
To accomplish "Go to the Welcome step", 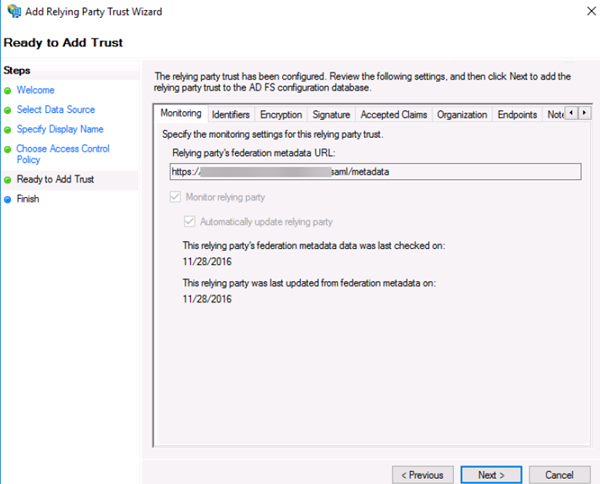I will (35, 90).
